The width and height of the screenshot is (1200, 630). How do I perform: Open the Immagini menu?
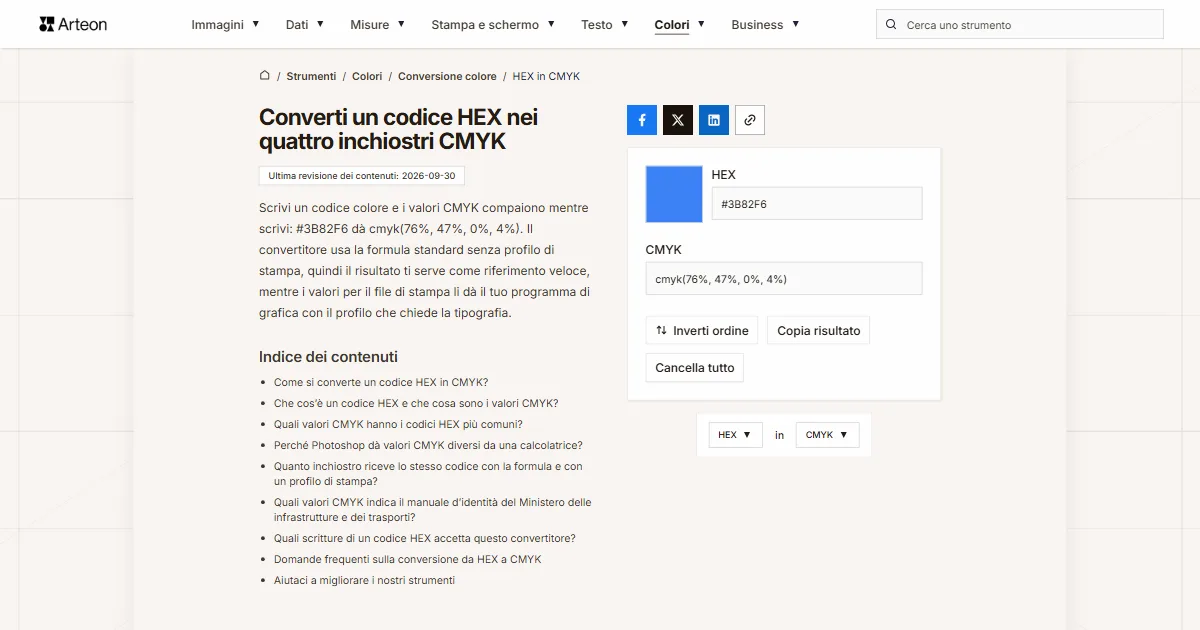225,24
